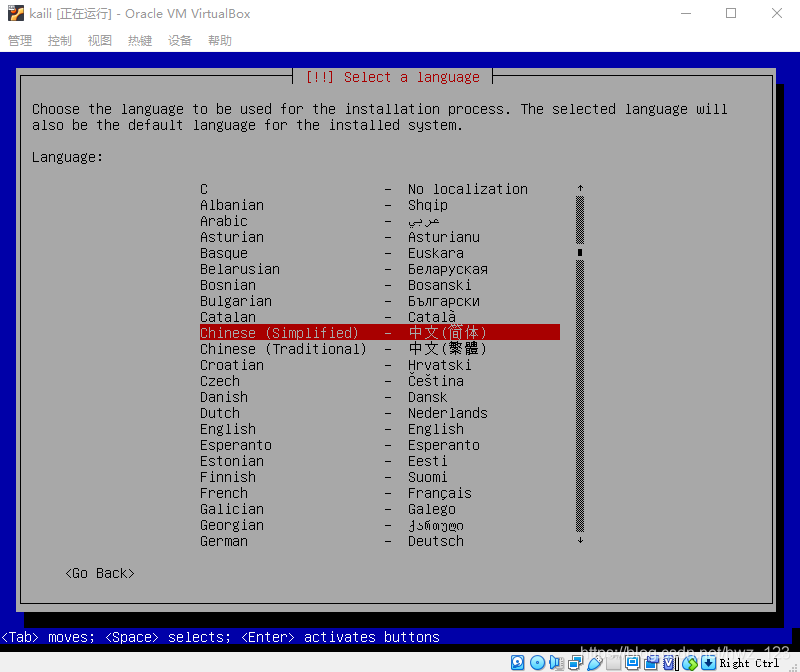Select the Catalan language row
This screenshot has width=800, height=672.
(380, 317)
